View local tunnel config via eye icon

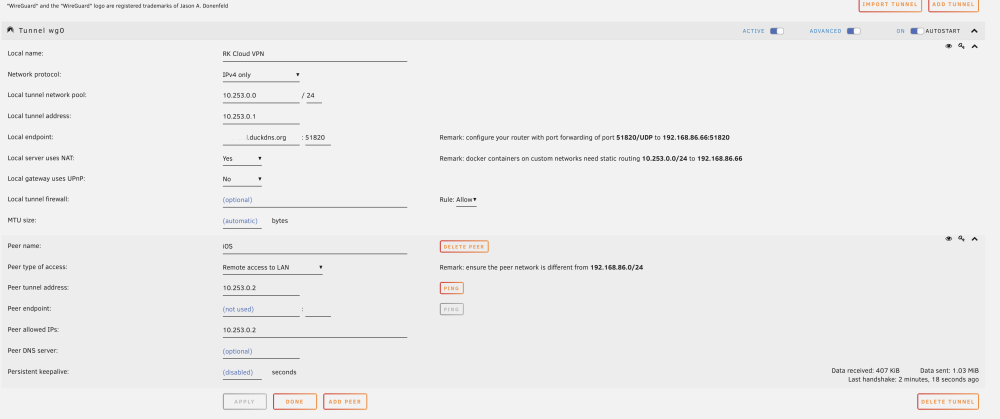(x=948, y=46)
